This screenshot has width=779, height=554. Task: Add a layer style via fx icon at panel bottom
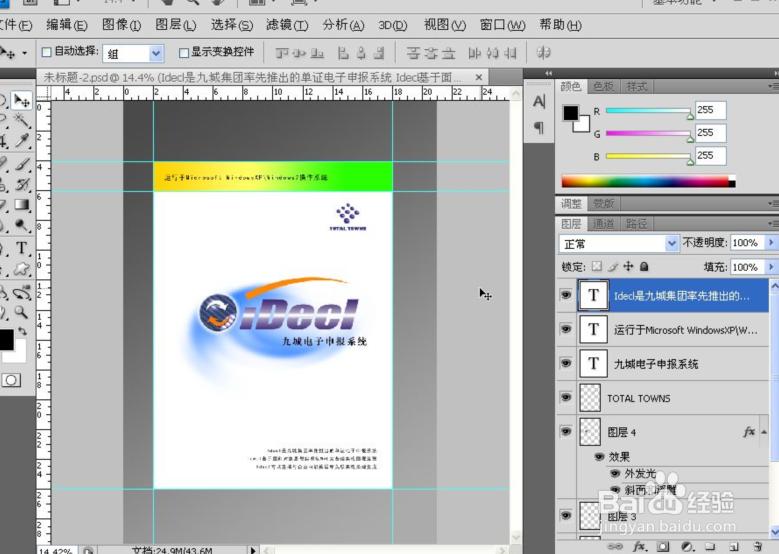[x=639, y=546]
